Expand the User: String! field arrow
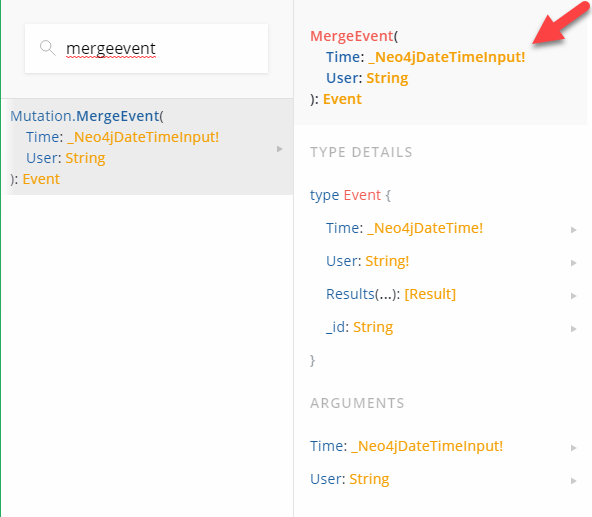Screen dimensions: 592x517 coord(574,263)
